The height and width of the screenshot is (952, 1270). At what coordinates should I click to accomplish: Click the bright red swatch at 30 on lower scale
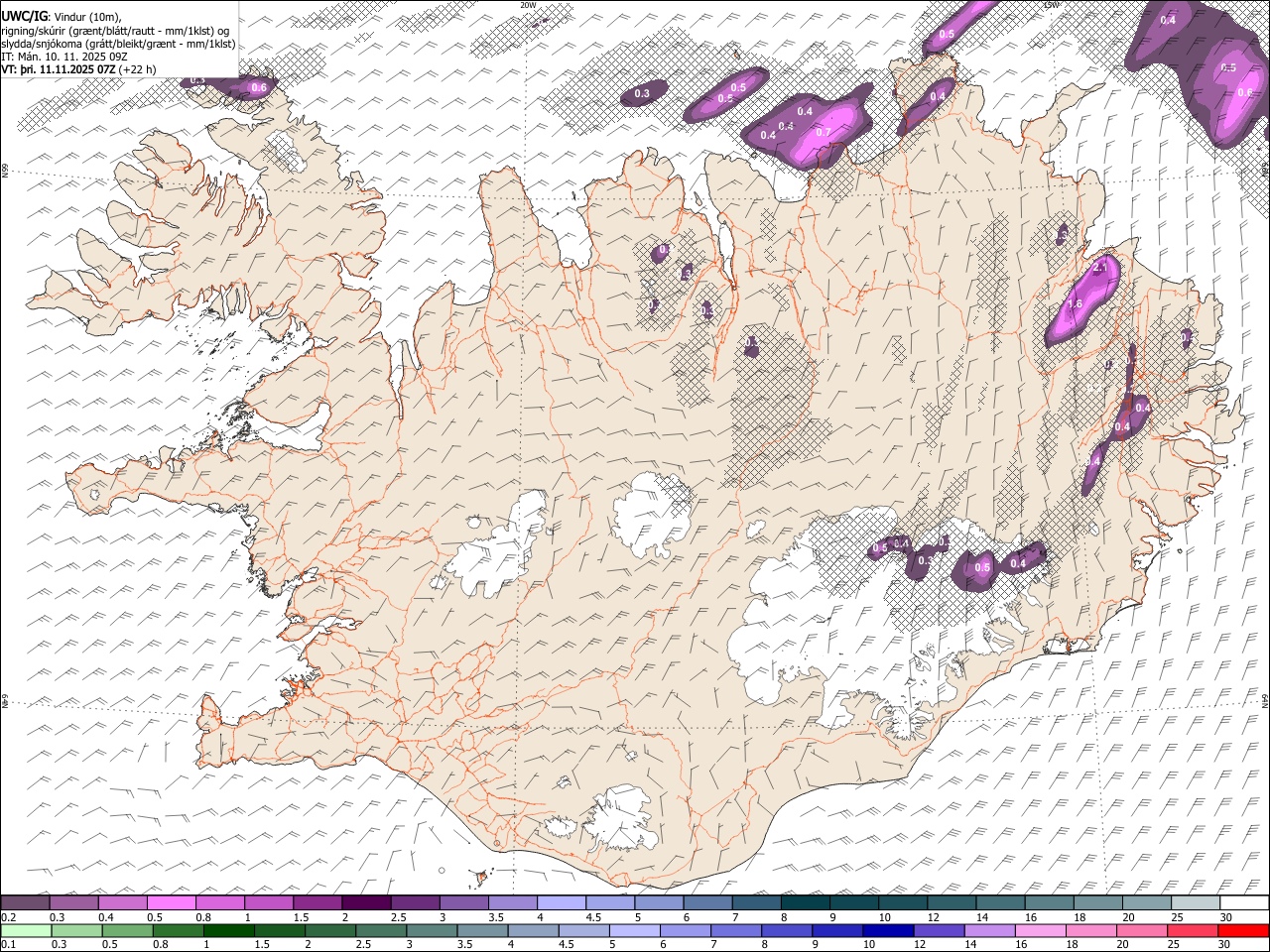click(1242, 931)
